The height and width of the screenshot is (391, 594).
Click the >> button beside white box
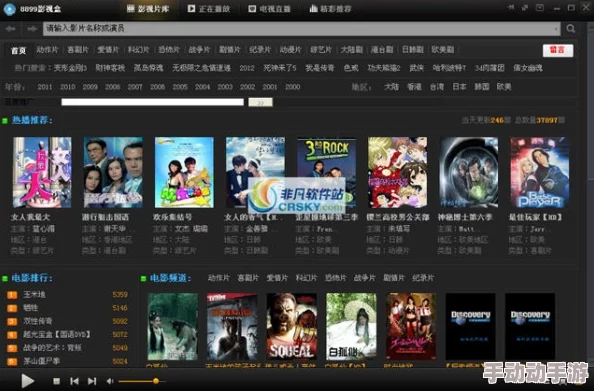(260, 102)
